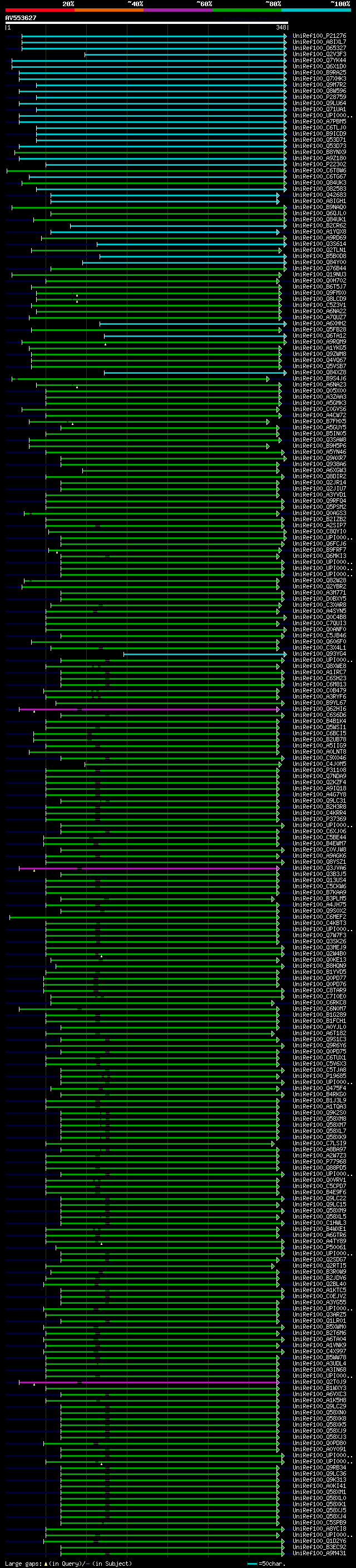The image size is (356, 1568).
Task: Open the UniRef100_P22302 hit label
Action: (319, 164)
